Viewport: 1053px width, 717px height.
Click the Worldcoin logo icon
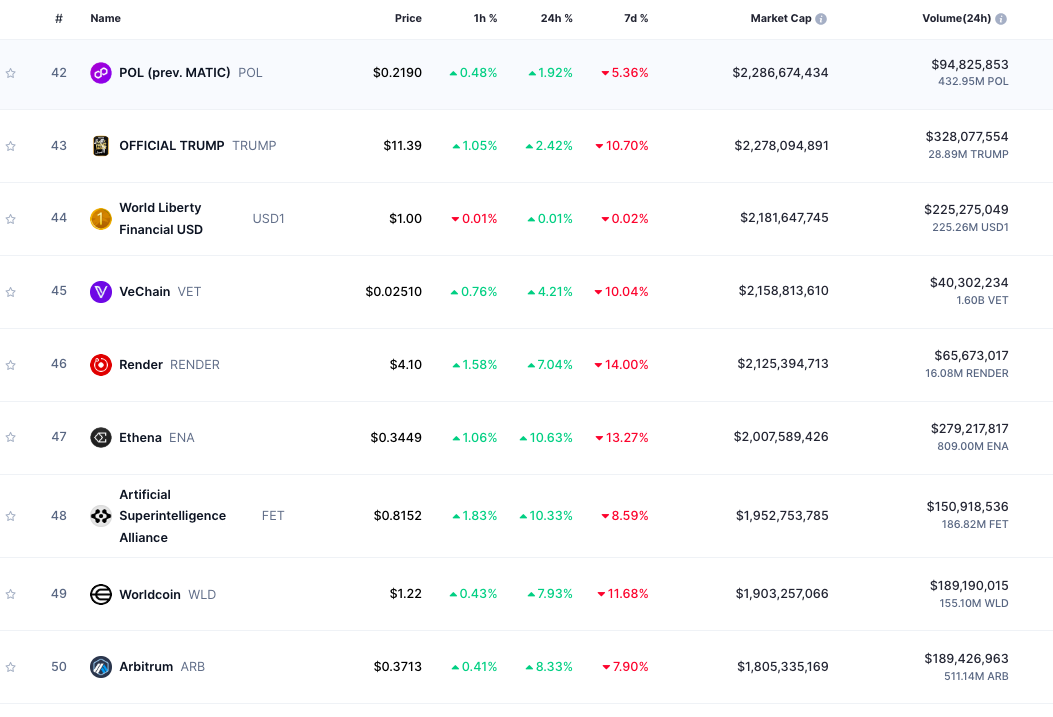click(x=101, y=595)
